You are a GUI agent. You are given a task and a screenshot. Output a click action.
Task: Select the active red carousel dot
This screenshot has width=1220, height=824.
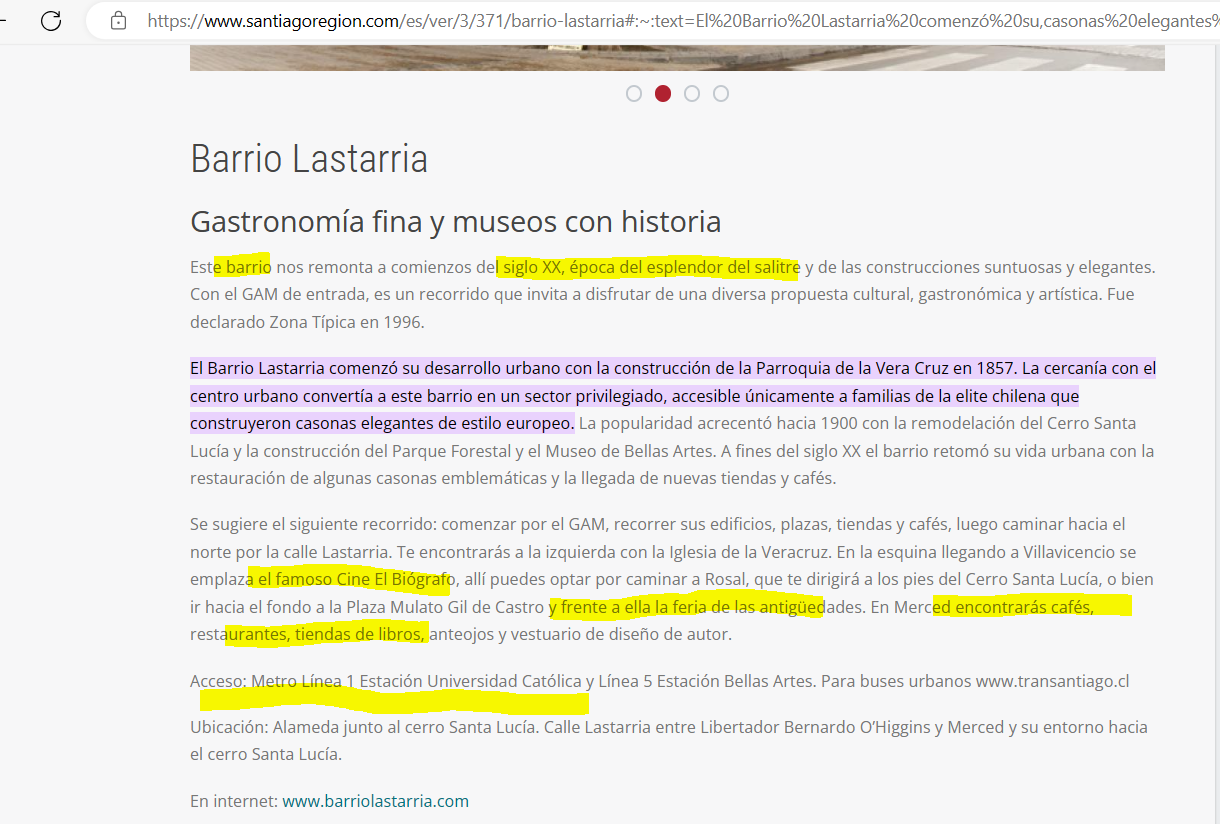(x=663, y=94)
